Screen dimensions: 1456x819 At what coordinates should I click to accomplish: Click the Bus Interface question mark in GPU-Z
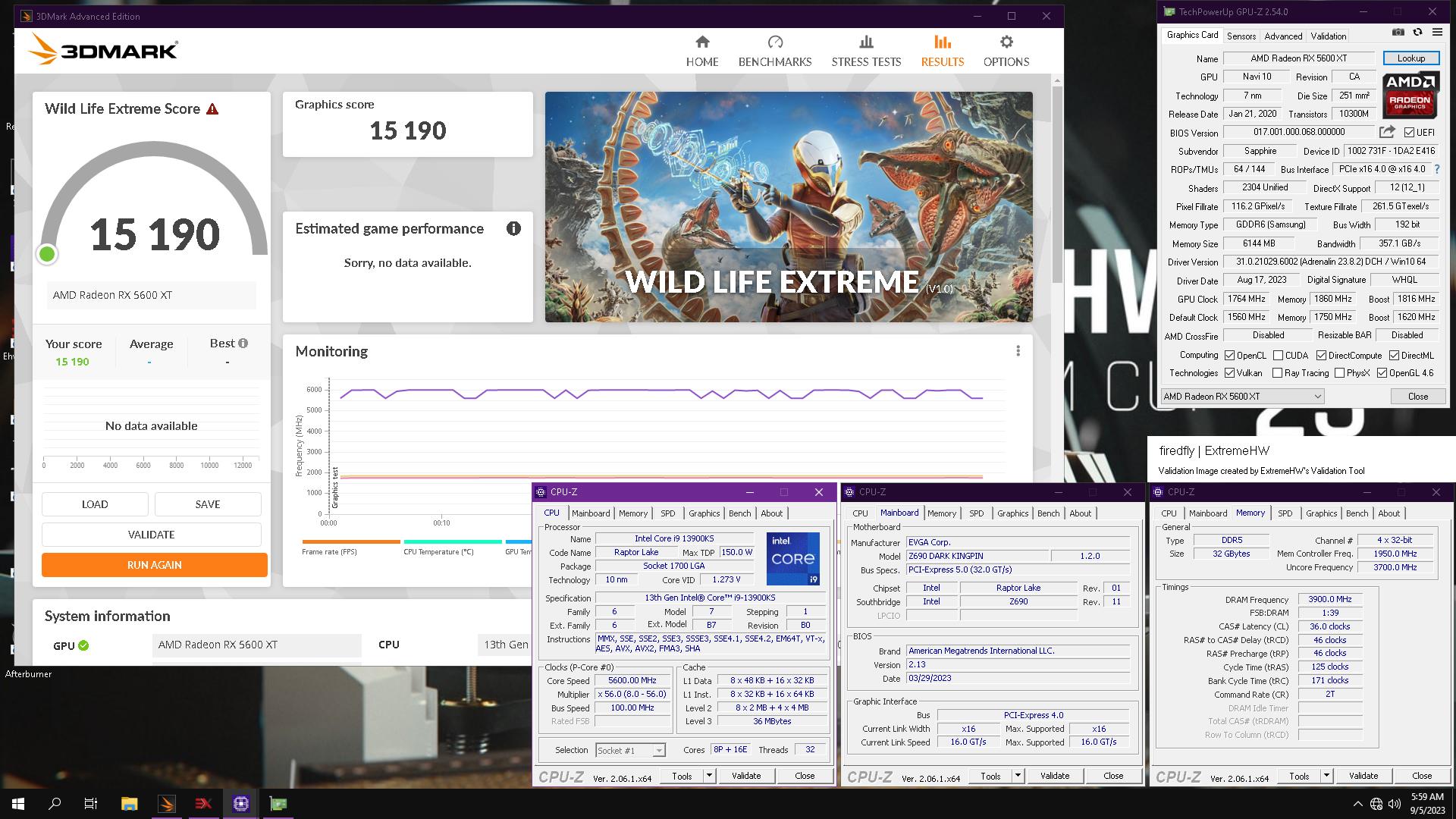(x=1436, y=170)
